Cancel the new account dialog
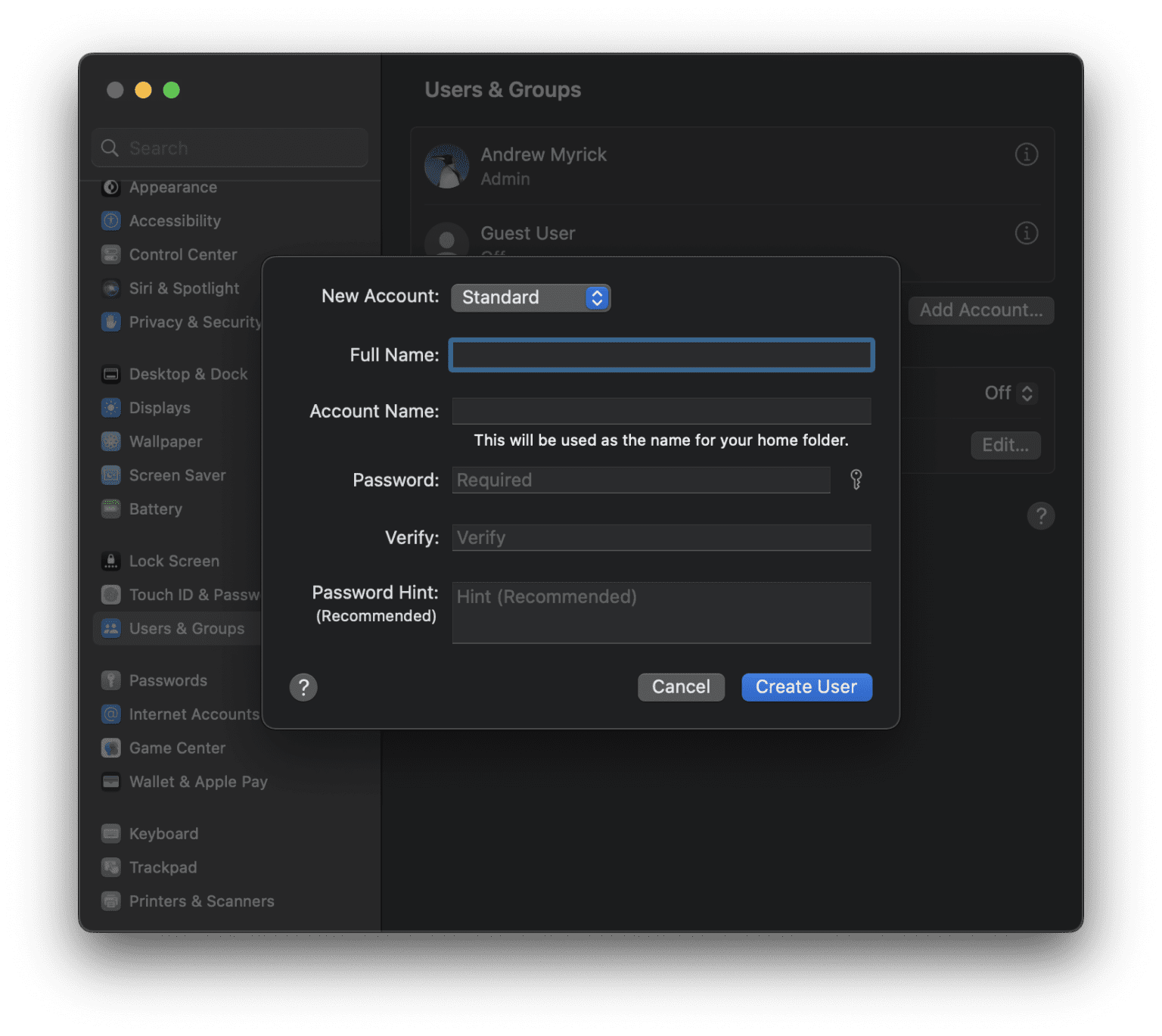This screenshot has width=1162, height=1036. coord(681,687)
